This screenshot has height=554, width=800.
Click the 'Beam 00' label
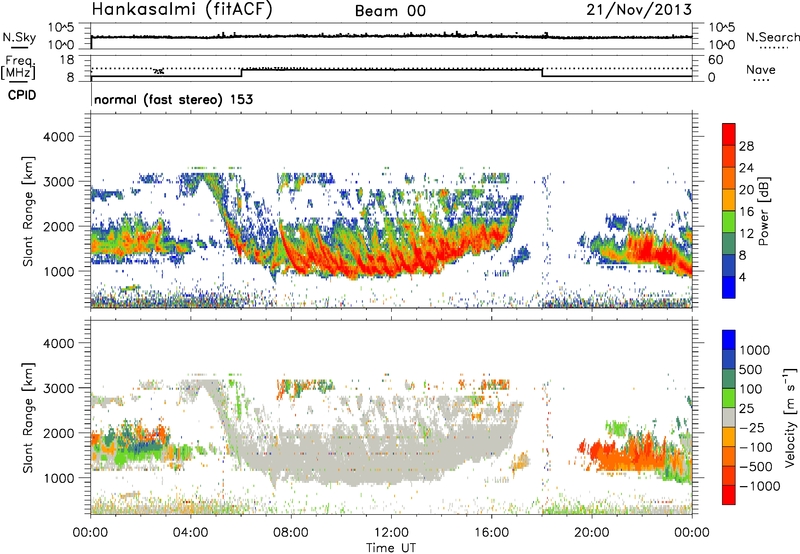[x=390, y=11]
